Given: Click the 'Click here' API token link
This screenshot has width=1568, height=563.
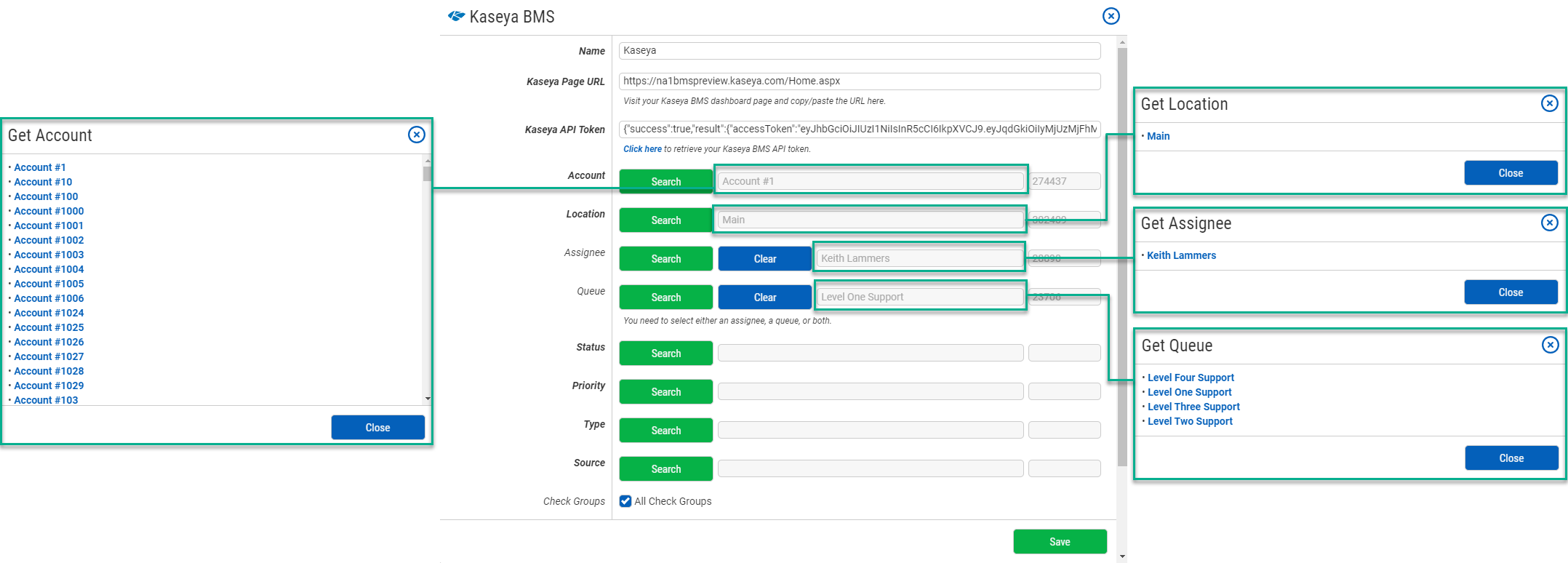Looking at the screenshot, I should (642, 149).
